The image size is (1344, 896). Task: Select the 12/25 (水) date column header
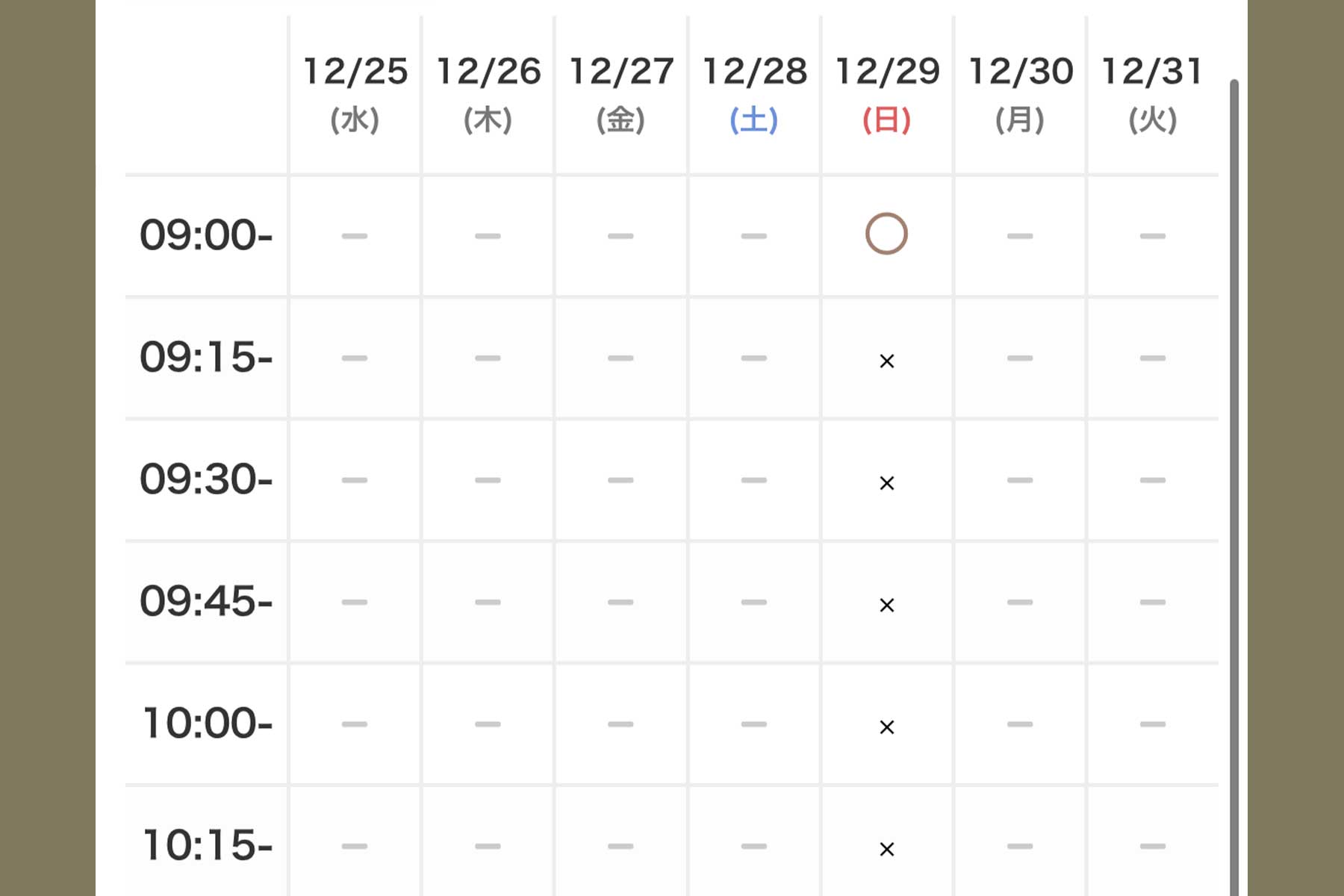tap(355, 93)
